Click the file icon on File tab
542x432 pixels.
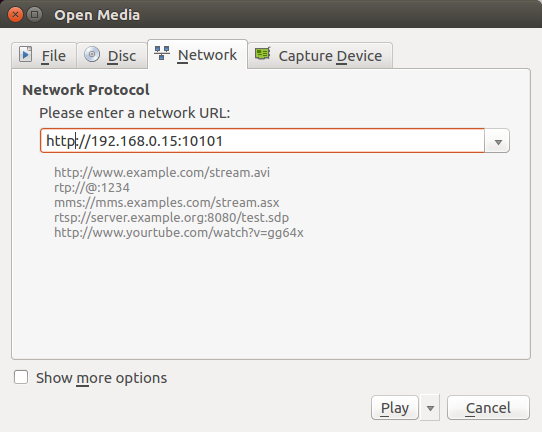pos(25,55)
